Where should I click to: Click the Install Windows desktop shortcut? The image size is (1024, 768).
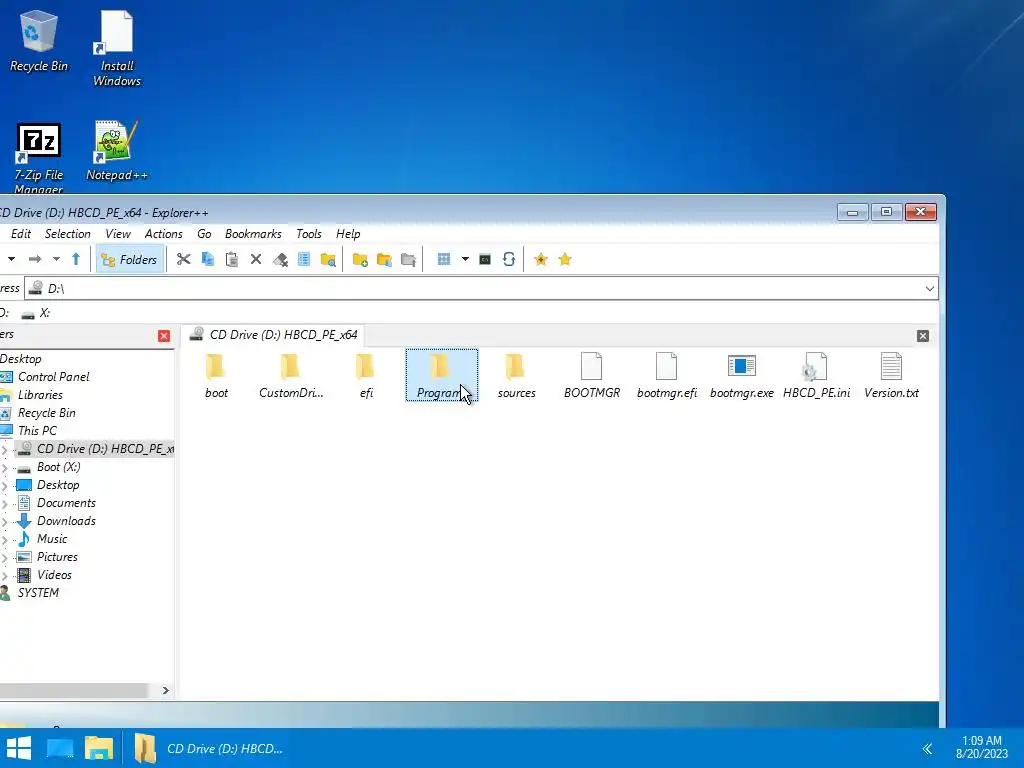116,49
